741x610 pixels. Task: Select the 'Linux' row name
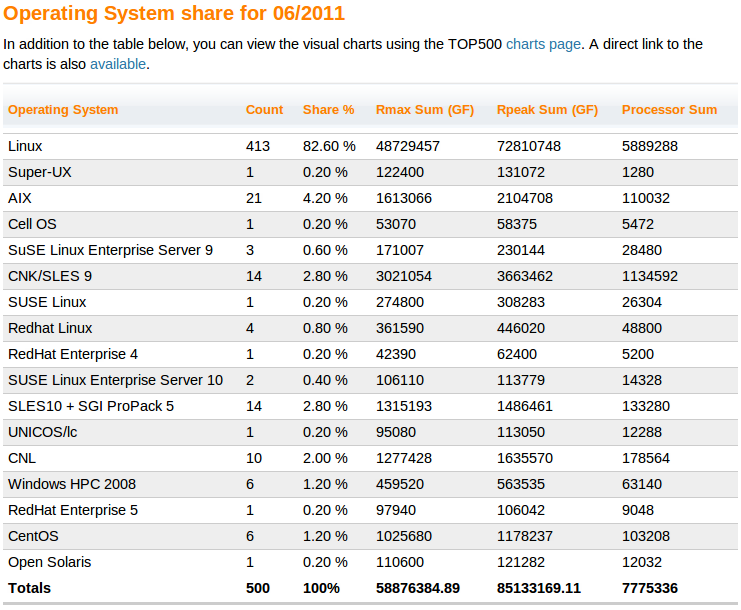point(25,146)
